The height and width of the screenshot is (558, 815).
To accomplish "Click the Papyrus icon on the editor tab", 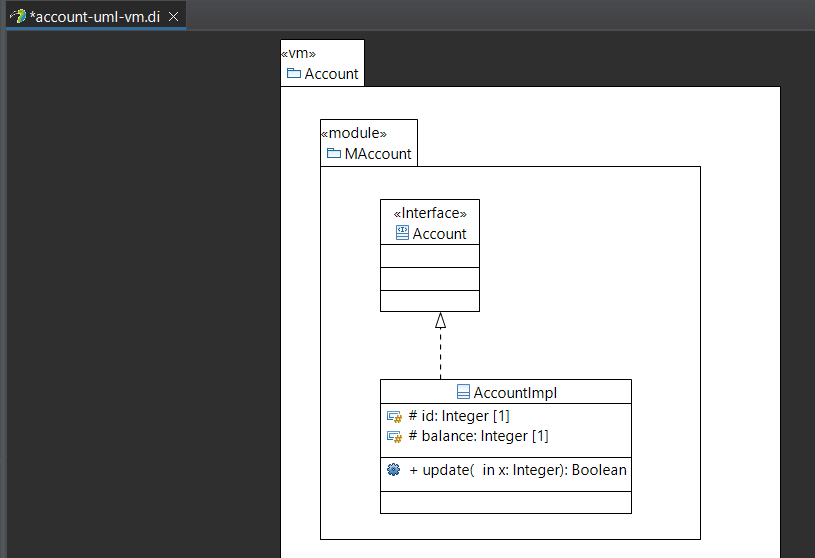I will tap(18, 16).
